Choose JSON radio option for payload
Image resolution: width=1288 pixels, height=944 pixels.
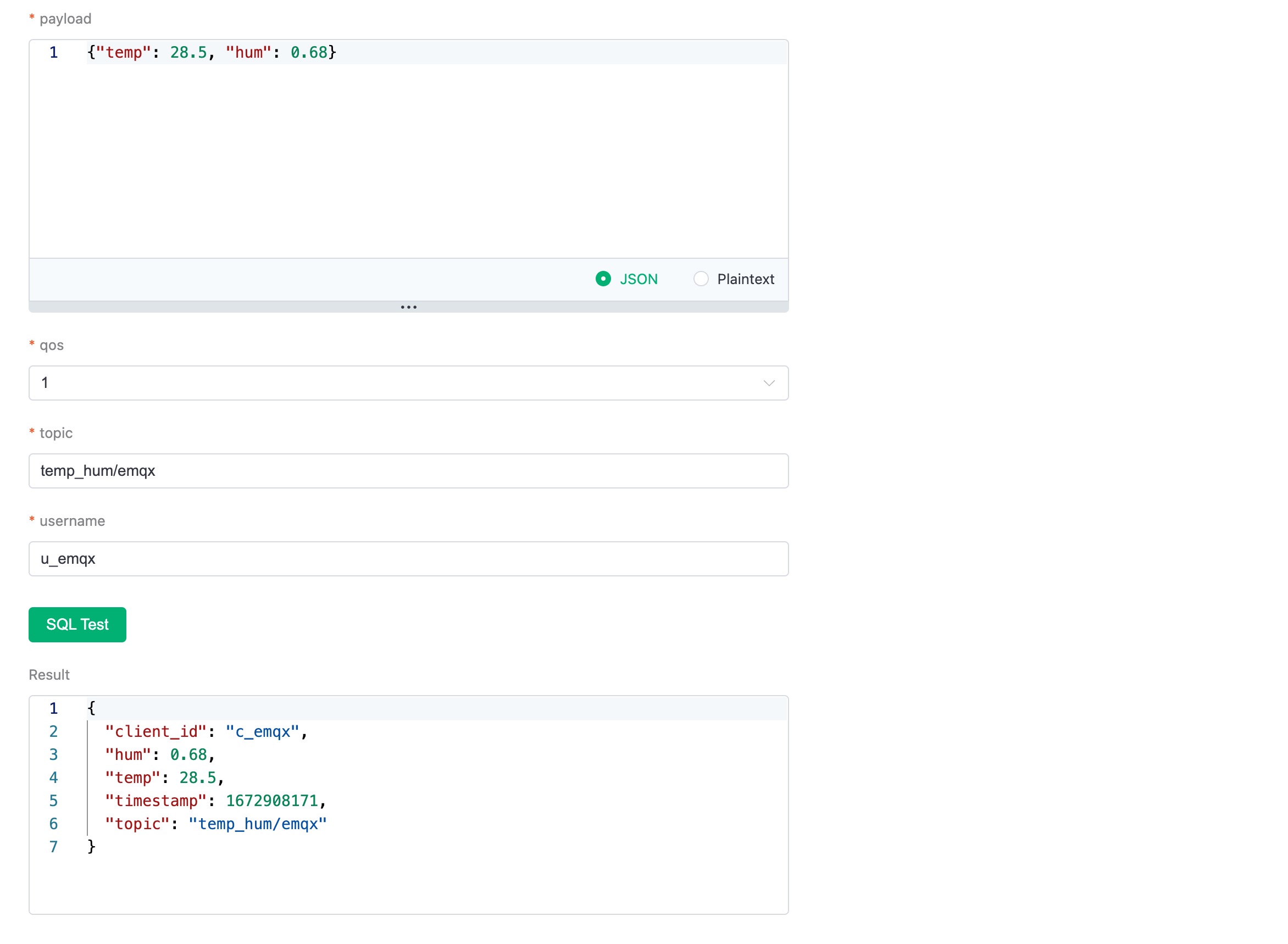click(x=604, y=280)
